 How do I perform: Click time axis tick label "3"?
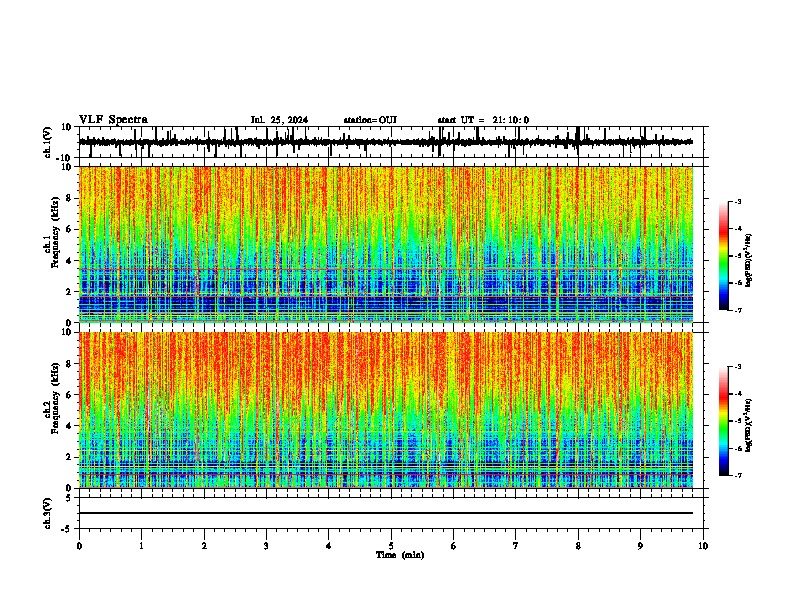[267, 546]
